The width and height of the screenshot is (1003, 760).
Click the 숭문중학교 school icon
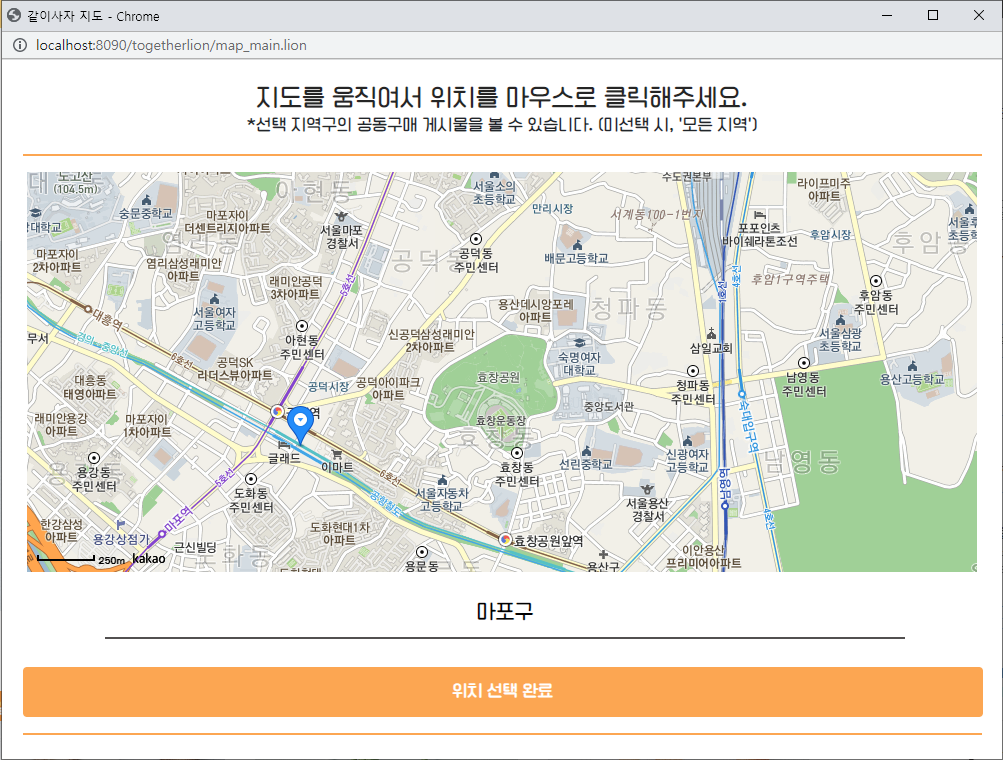point(146,200)
